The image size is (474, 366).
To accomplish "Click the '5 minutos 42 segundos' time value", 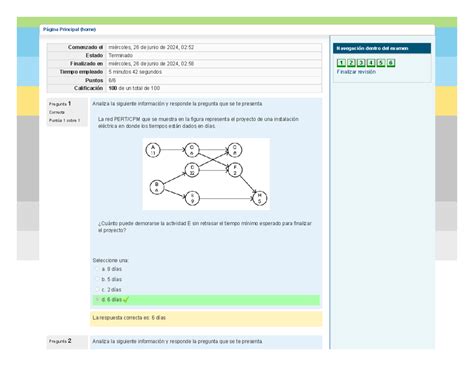I will [x=135, y=72].
